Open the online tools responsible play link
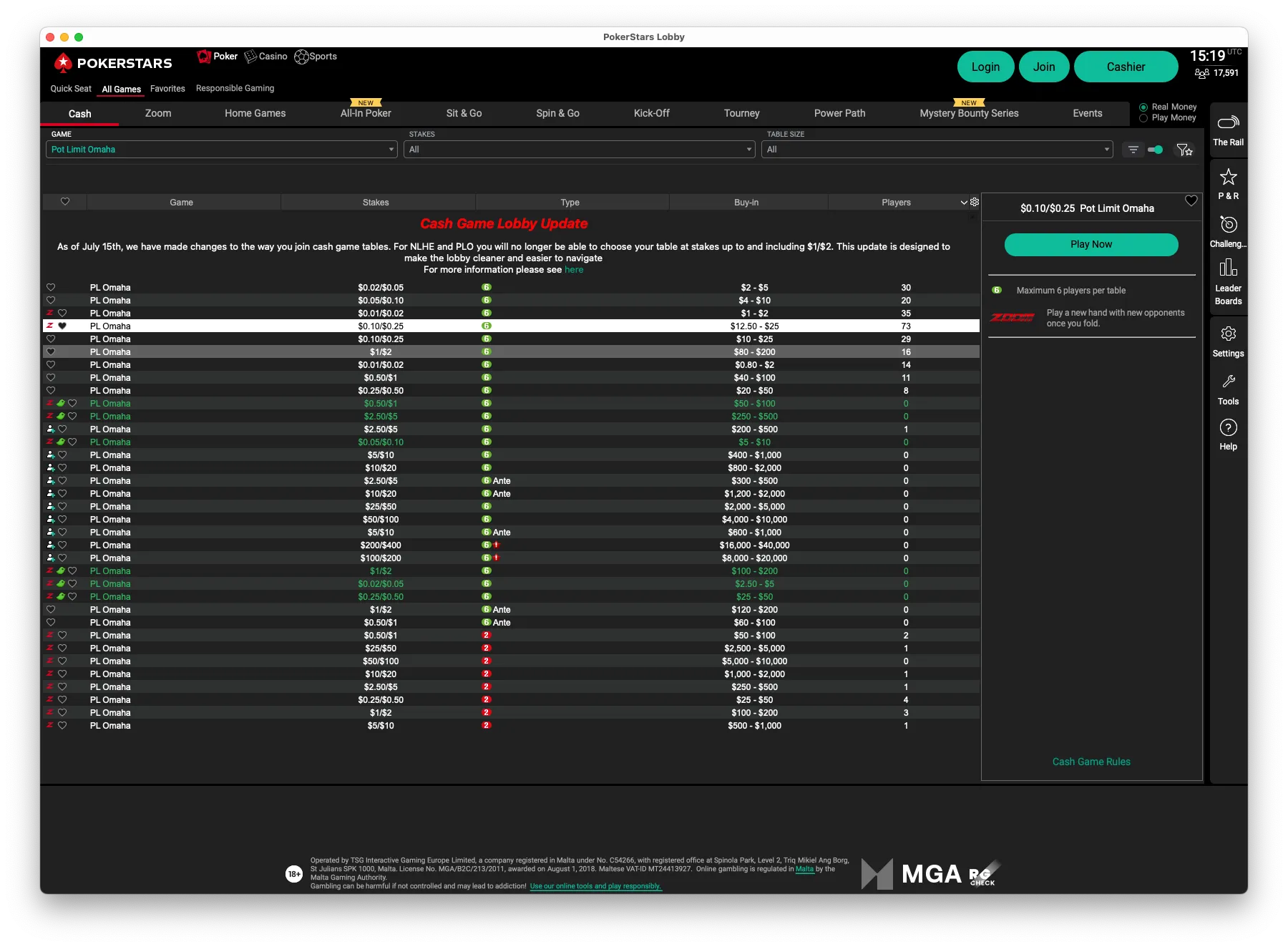This screenshot has width=1288, height=947. (x=595, y=886)
